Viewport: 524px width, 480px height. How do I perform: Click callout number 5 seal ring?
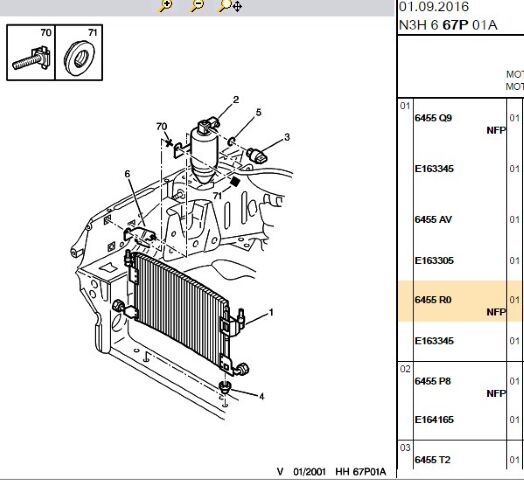[x=258, y=112]
